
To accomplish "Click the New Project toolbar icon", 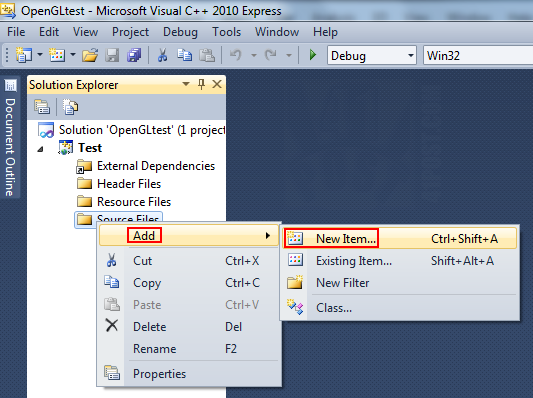I will [24, 55].
